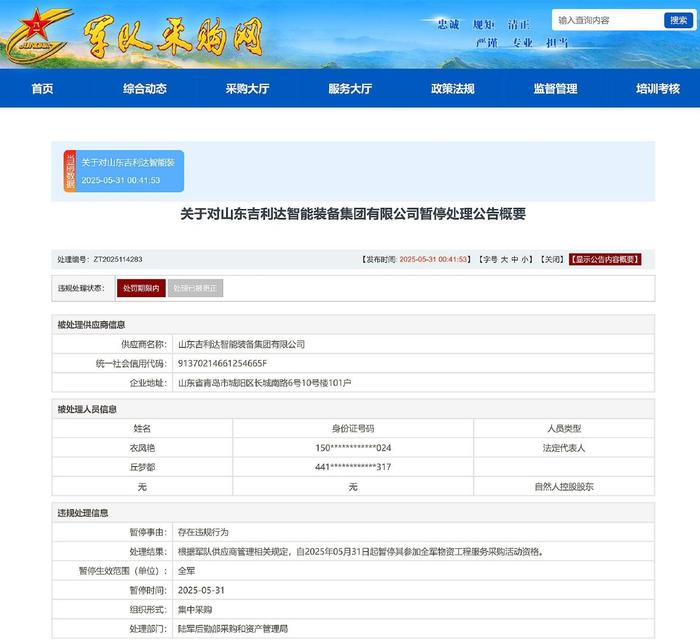Click the 集中采购 organization form value
Image resolution: width=700 pixels, height=643 pixels.
(x=195, y=610)
